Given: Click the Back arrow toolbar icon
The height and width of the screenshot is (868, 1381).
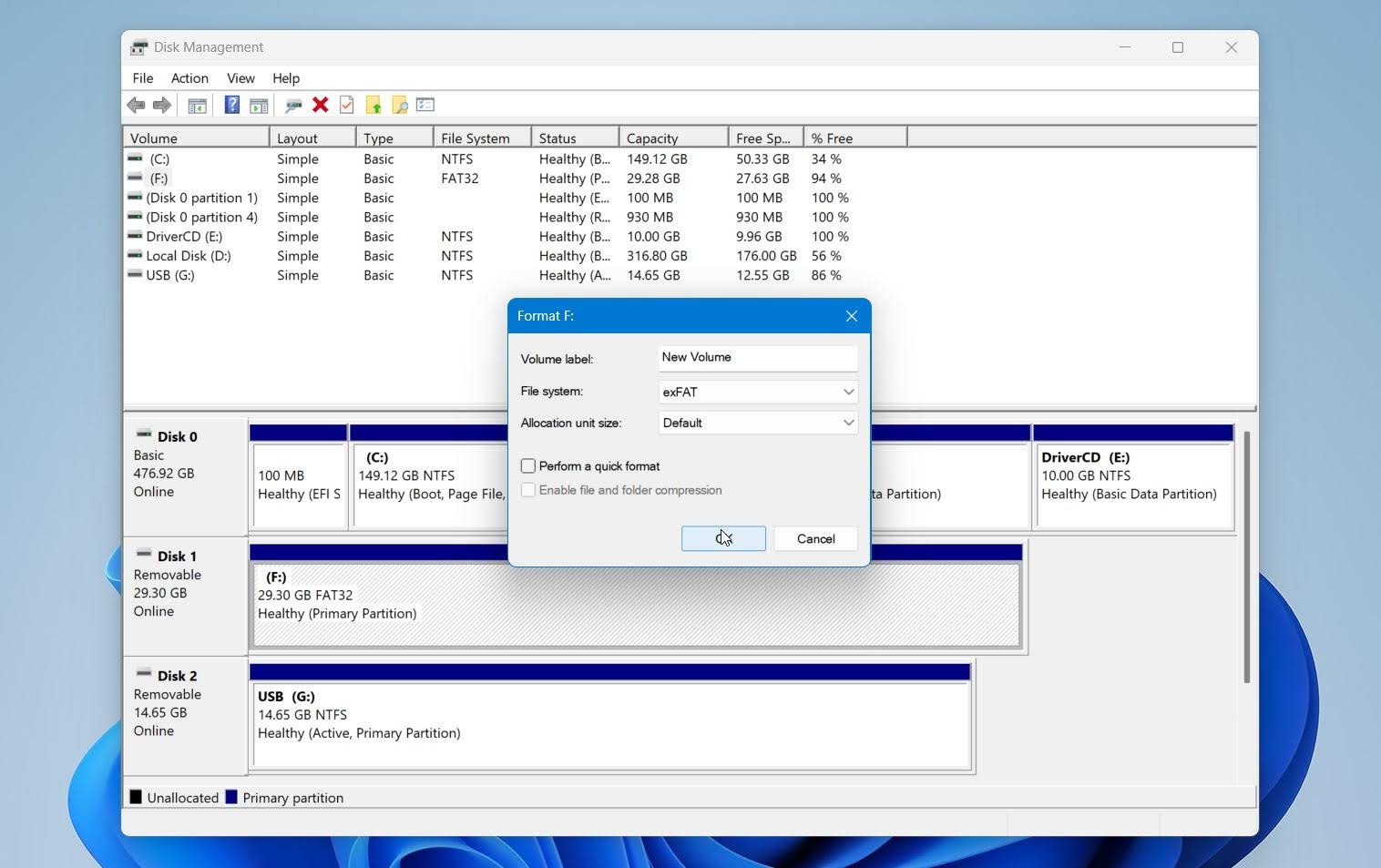Looking at the screenshot, I should coord(137,106).
